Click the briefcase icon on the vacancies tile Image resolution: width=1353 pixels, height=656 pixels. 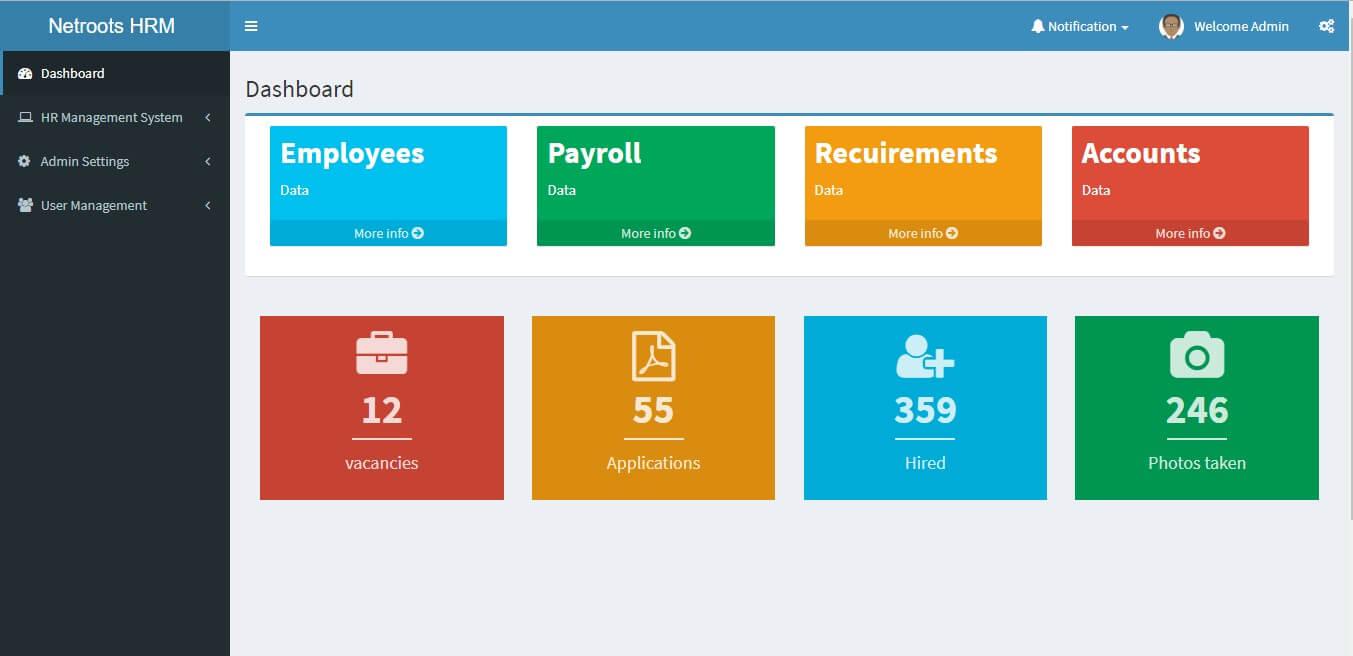click(x=382, y=353)
